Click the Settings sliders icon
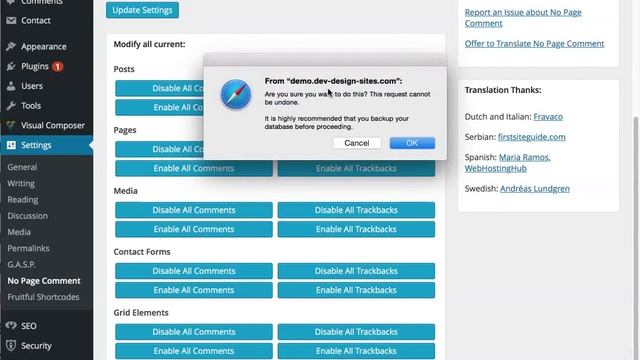The height and width of the screenshot is (360, 640). pos(11,145)
